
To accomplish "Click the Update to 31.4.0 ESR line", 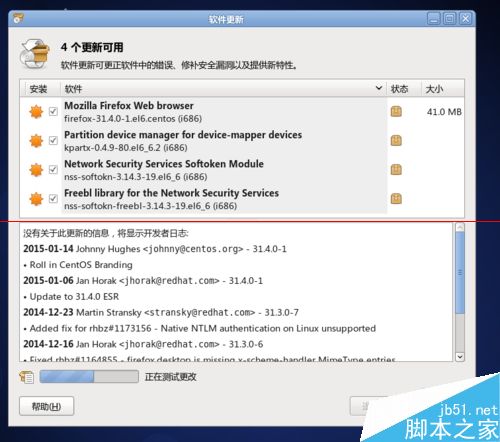I will 71,297.
